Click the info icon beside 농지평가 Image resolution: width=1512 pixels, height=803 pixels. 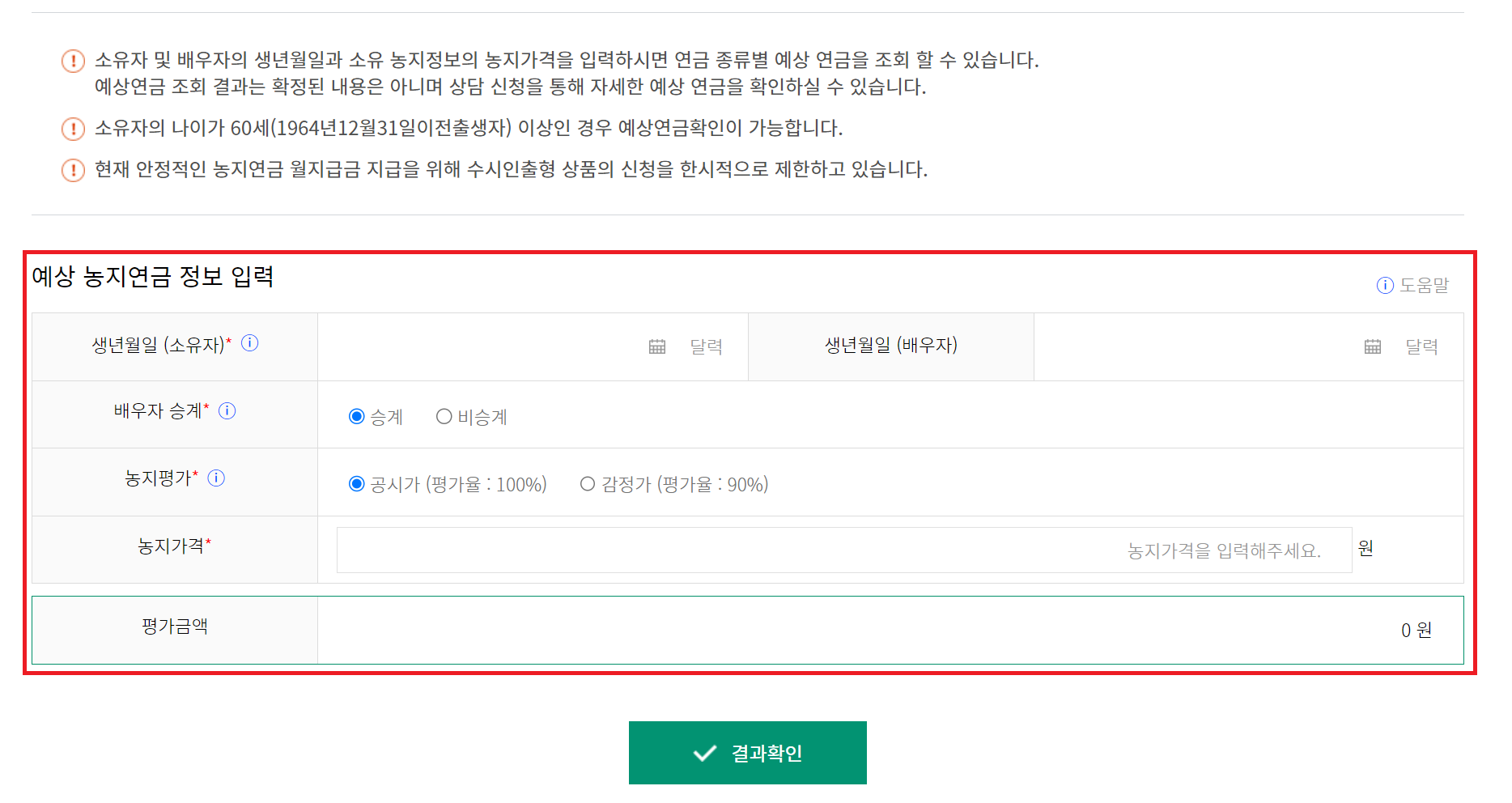(216, 478)
